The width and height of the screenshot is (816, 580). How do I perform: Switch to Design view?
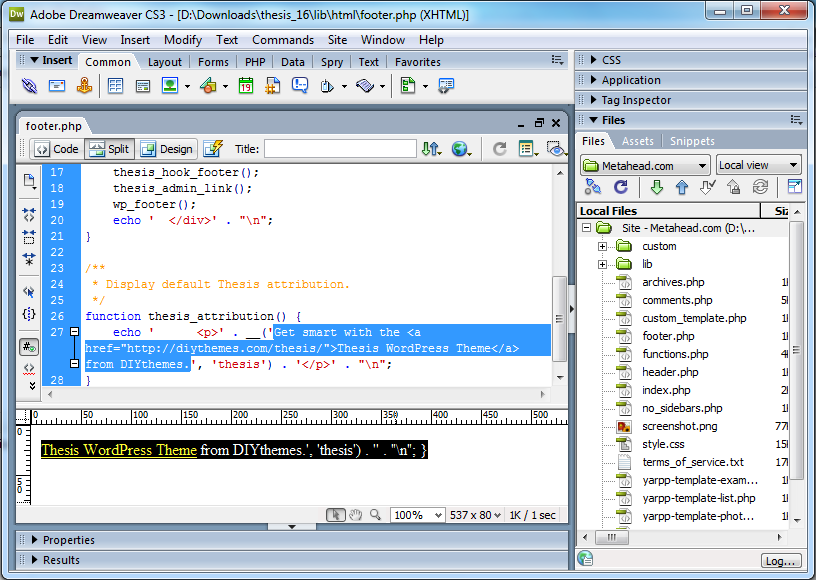point(167,149)
